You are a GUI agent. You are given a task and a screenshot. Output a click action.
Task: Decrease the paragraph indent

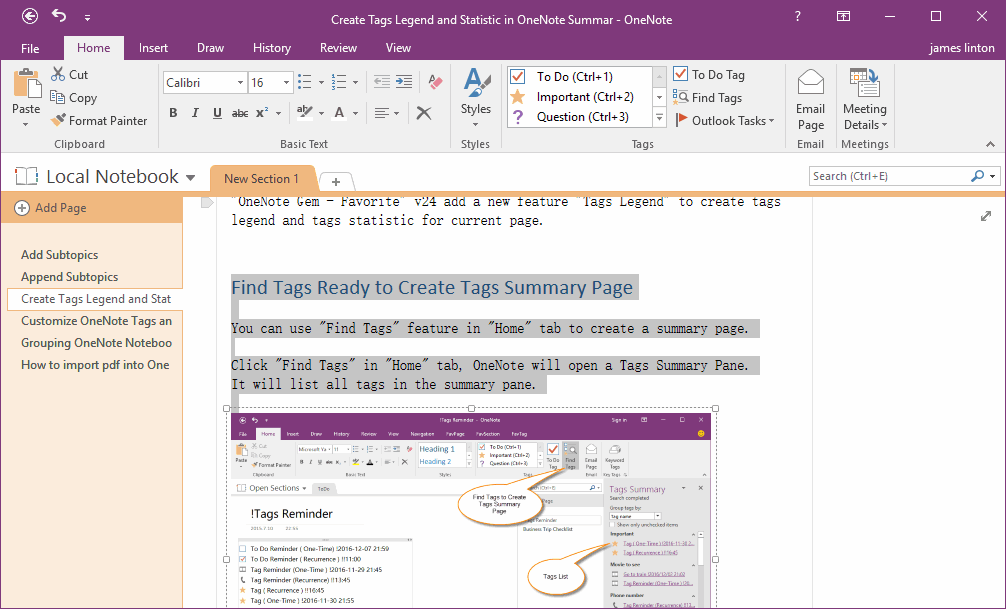pos(382,81)
